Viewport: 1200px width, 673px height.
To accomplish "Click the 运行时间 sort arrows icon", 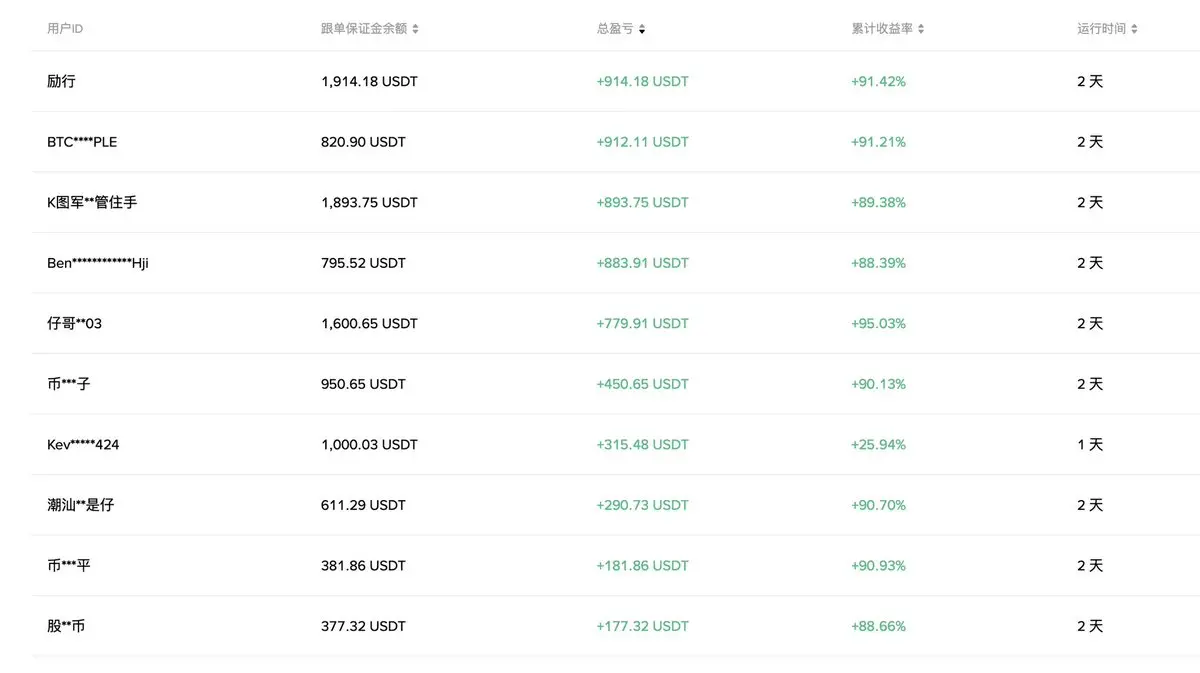I will tap(1134, 29).
